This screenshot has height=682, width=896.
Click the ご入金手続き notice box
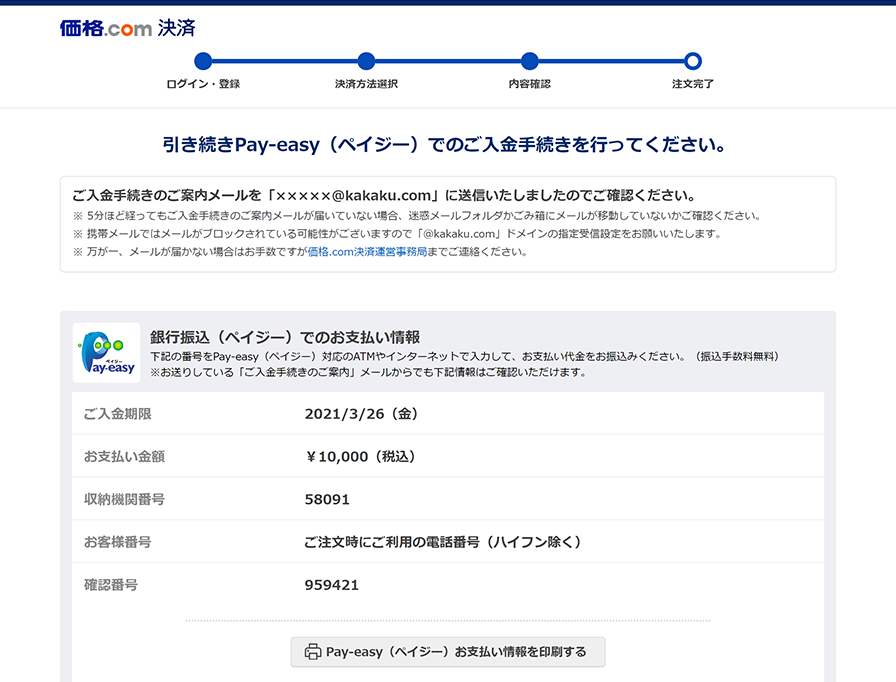(x=448, y=222)
